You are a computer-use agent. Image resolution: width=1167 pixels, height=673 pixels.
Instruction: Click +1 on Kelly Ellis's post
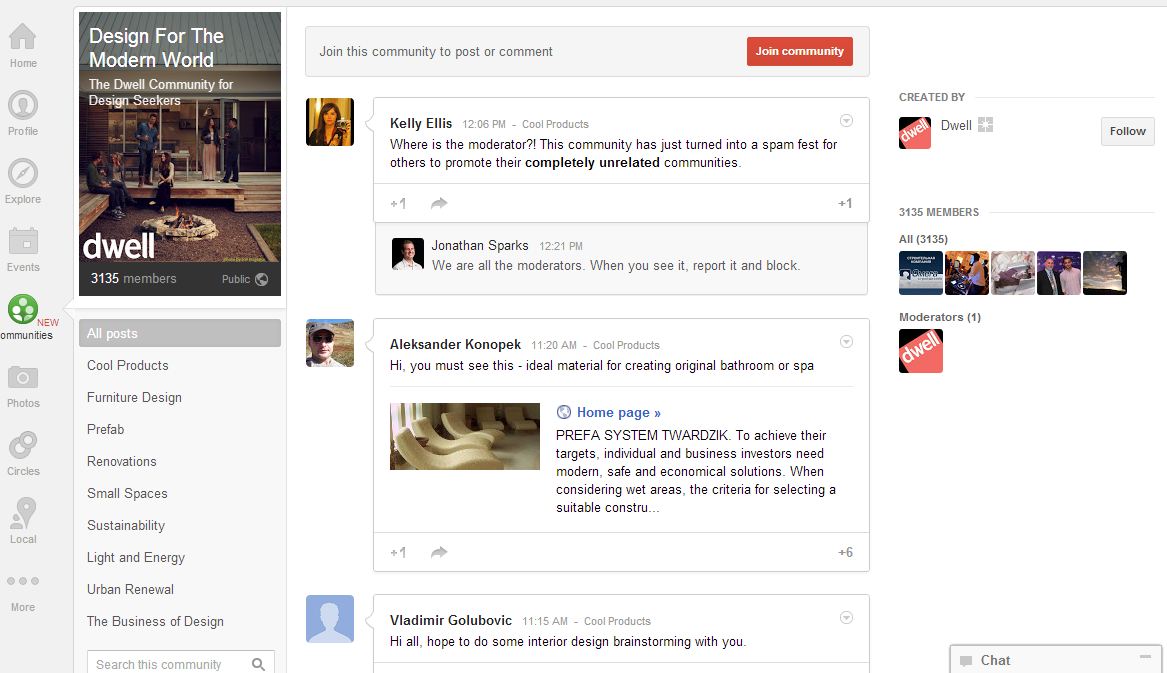click(x=397, y=203)
